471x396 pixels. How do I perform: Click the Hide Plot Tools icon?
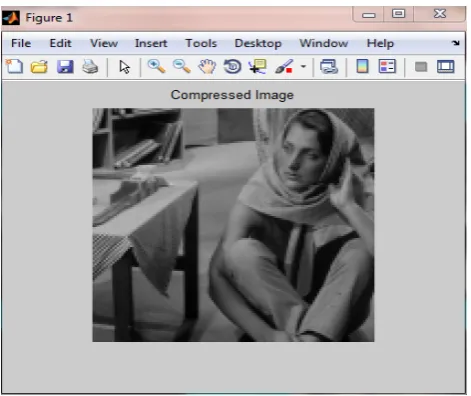pos(421,67)
